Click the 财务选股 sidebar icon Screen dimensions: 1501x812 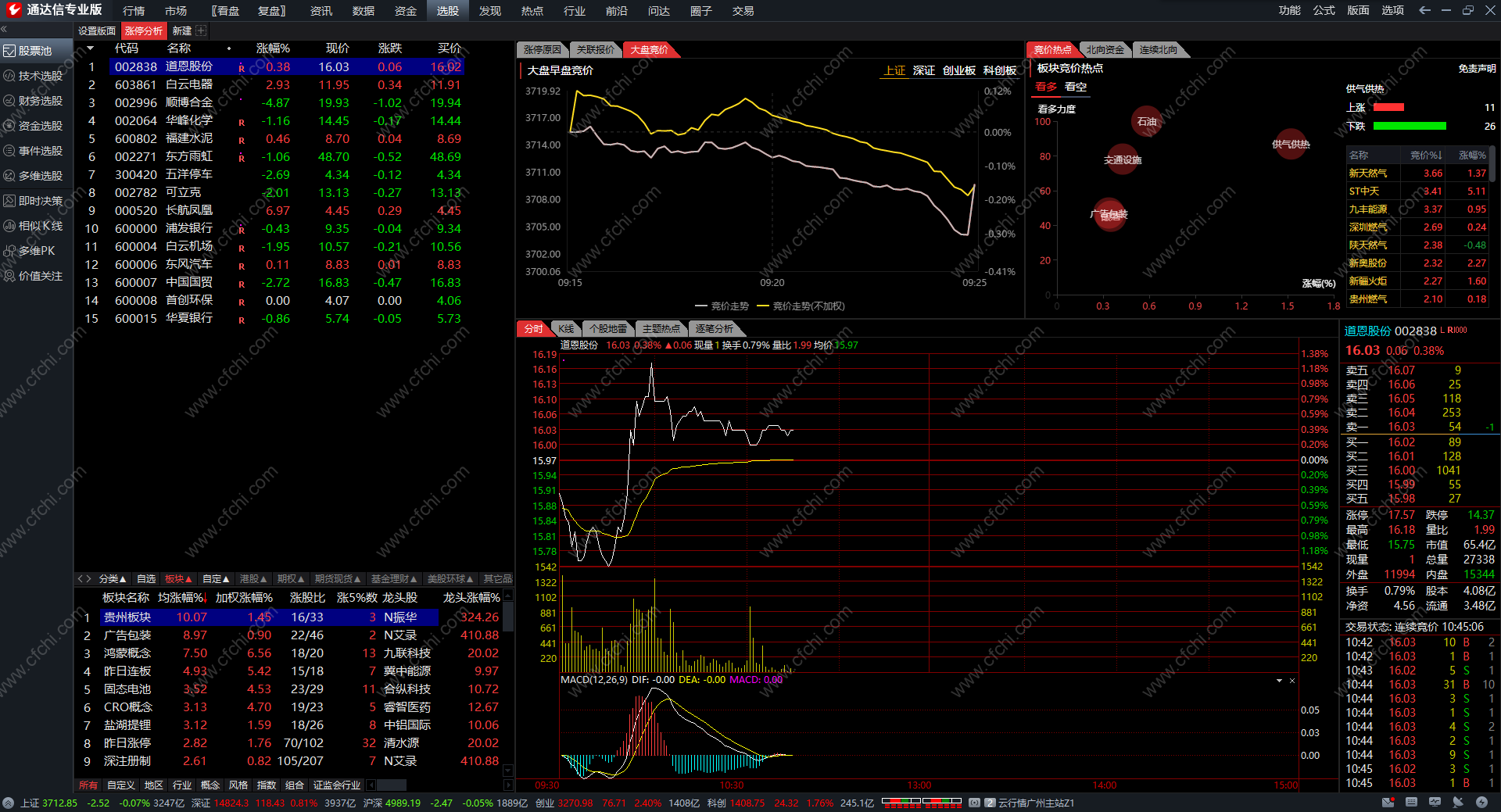click(x=9, y=101)
